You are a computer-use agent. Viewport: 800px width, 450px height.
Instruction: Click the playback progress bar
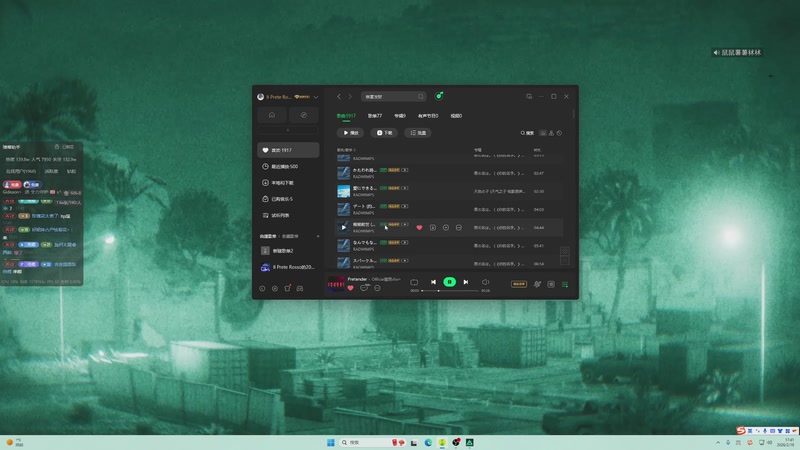[450, 291]
